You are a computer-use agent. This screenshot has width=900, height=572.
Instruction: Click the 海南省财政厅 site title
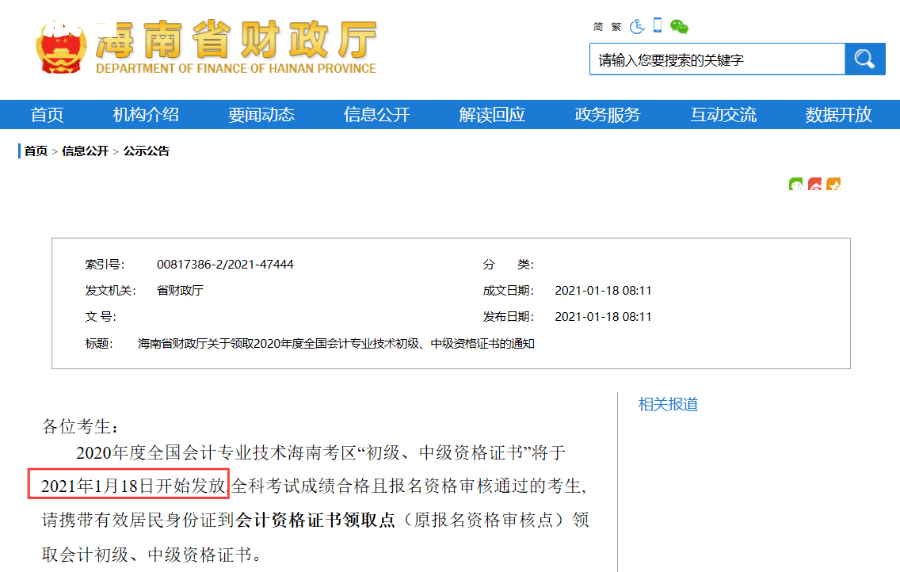236,40
